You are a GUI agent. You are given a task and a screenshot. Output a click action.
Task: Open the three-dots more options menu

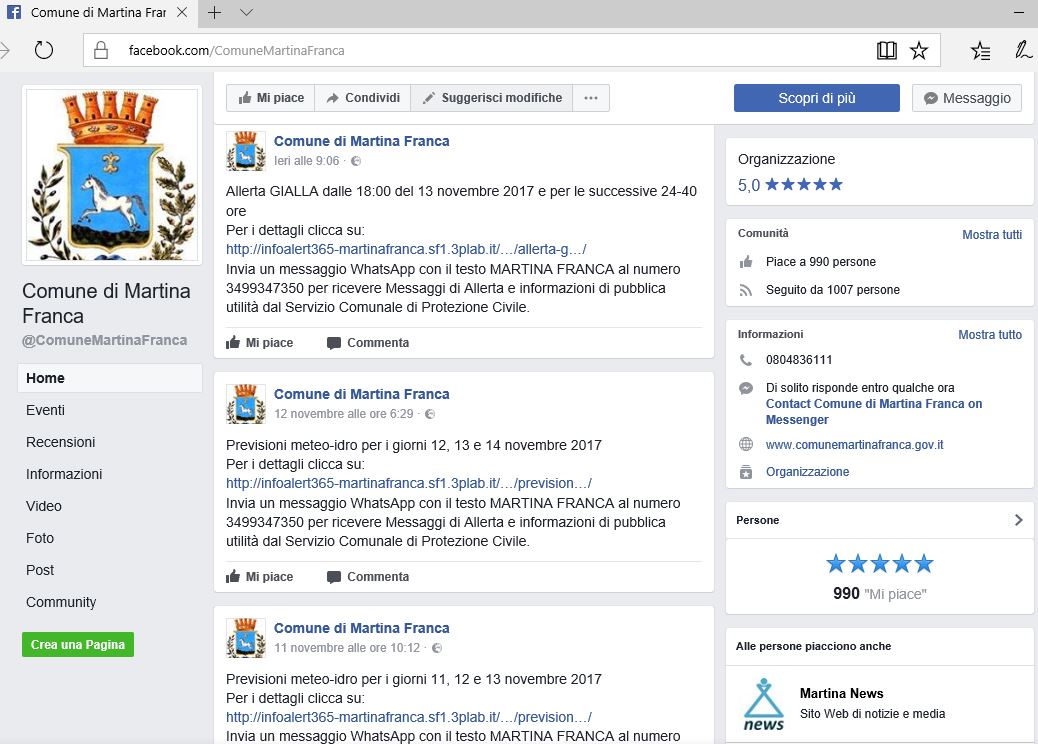pos(591,98)
